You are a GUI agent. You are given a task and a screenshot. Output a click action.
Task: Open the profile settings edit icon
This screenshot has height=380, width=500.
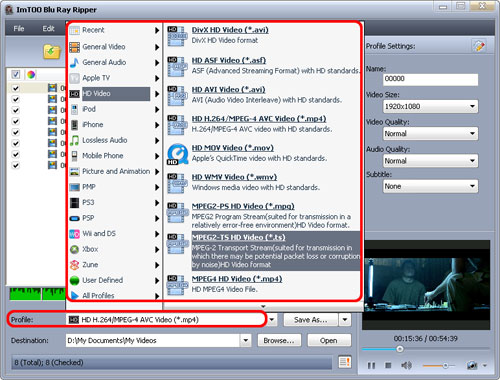click(479, 46)
